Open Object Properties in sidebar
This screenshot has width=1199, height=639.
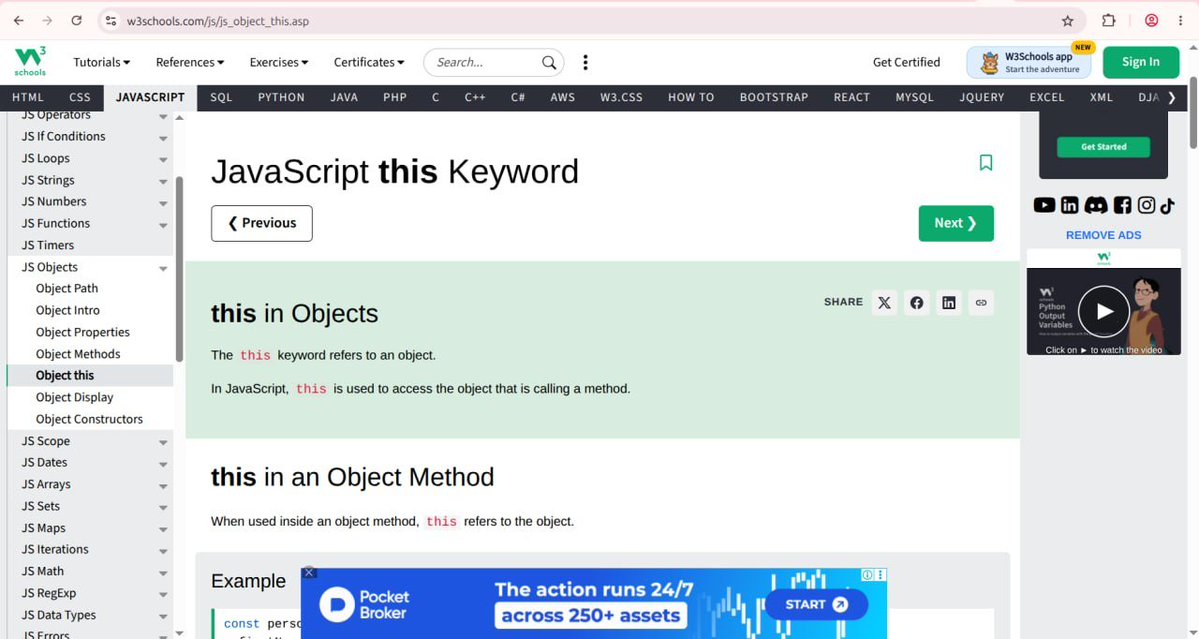(x=83, y=332)
